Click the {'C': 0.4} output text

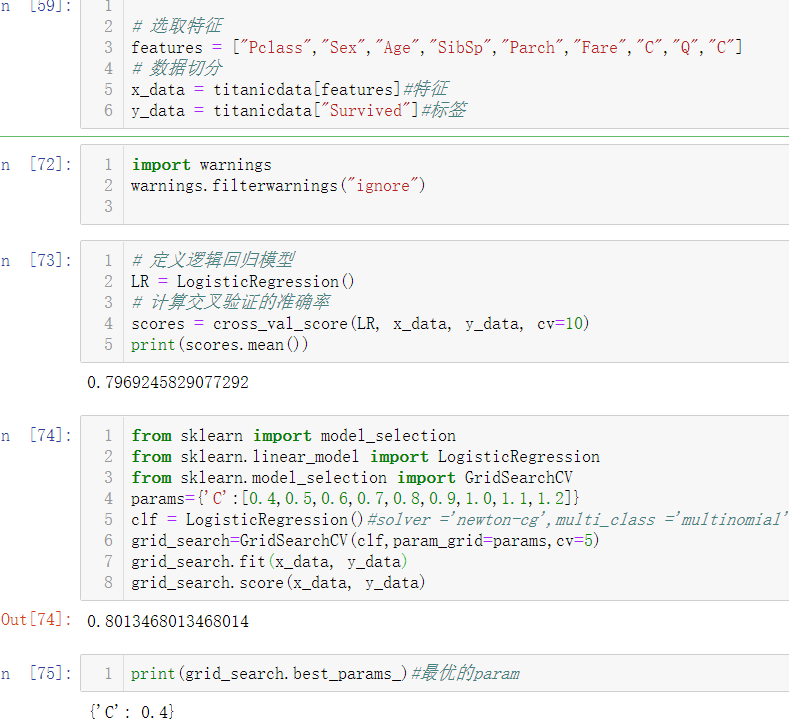131,711
